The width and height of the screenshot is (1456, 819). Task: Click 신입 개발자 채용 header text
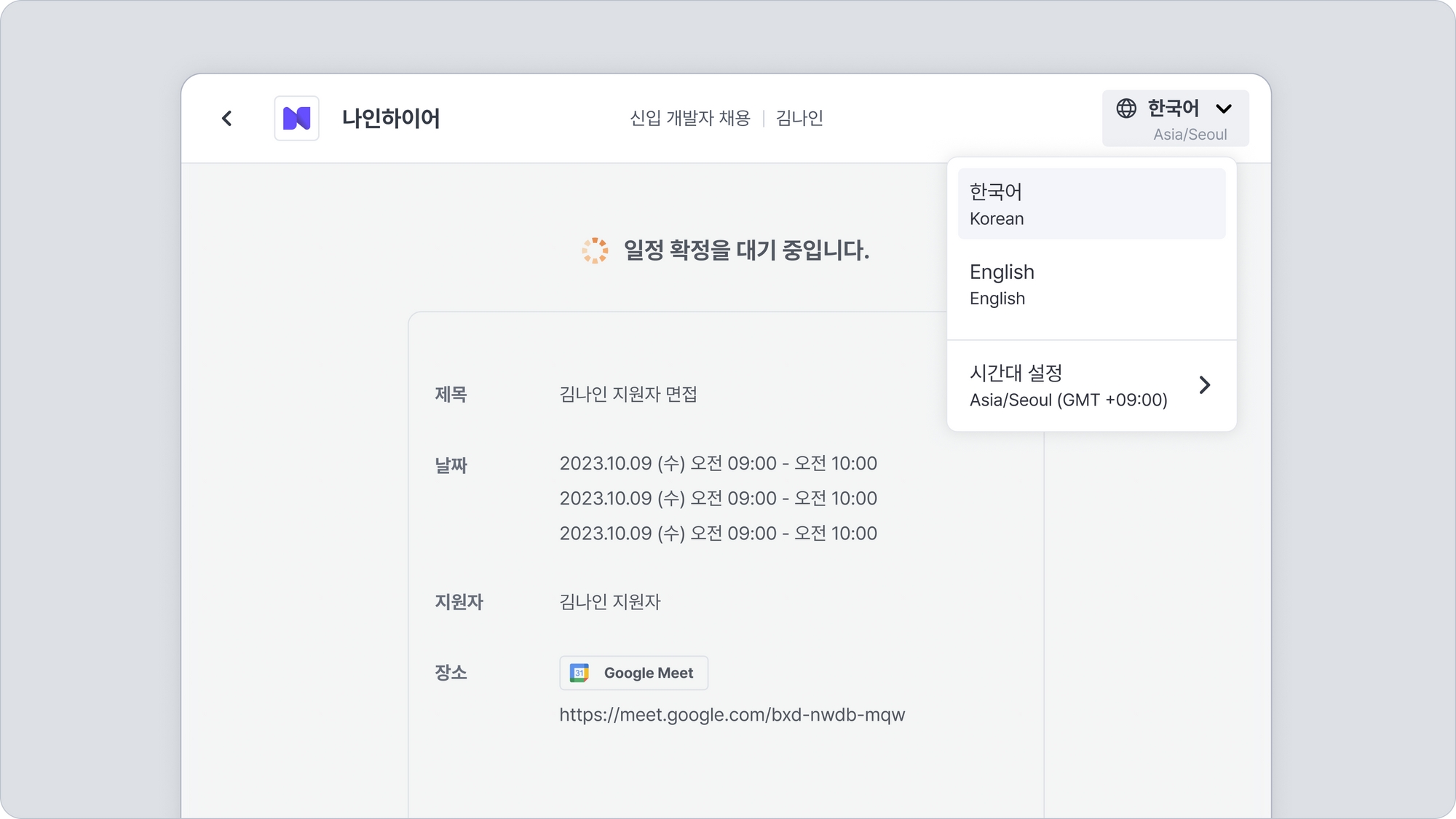[689, 118]
